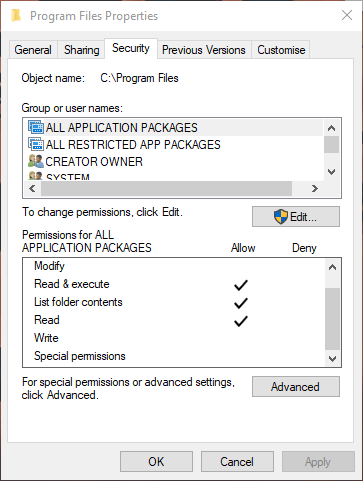The height and width of the screenshot is (481, 363).
Task: Click the folder icon in title bar
Action: (x=16, y=15)
